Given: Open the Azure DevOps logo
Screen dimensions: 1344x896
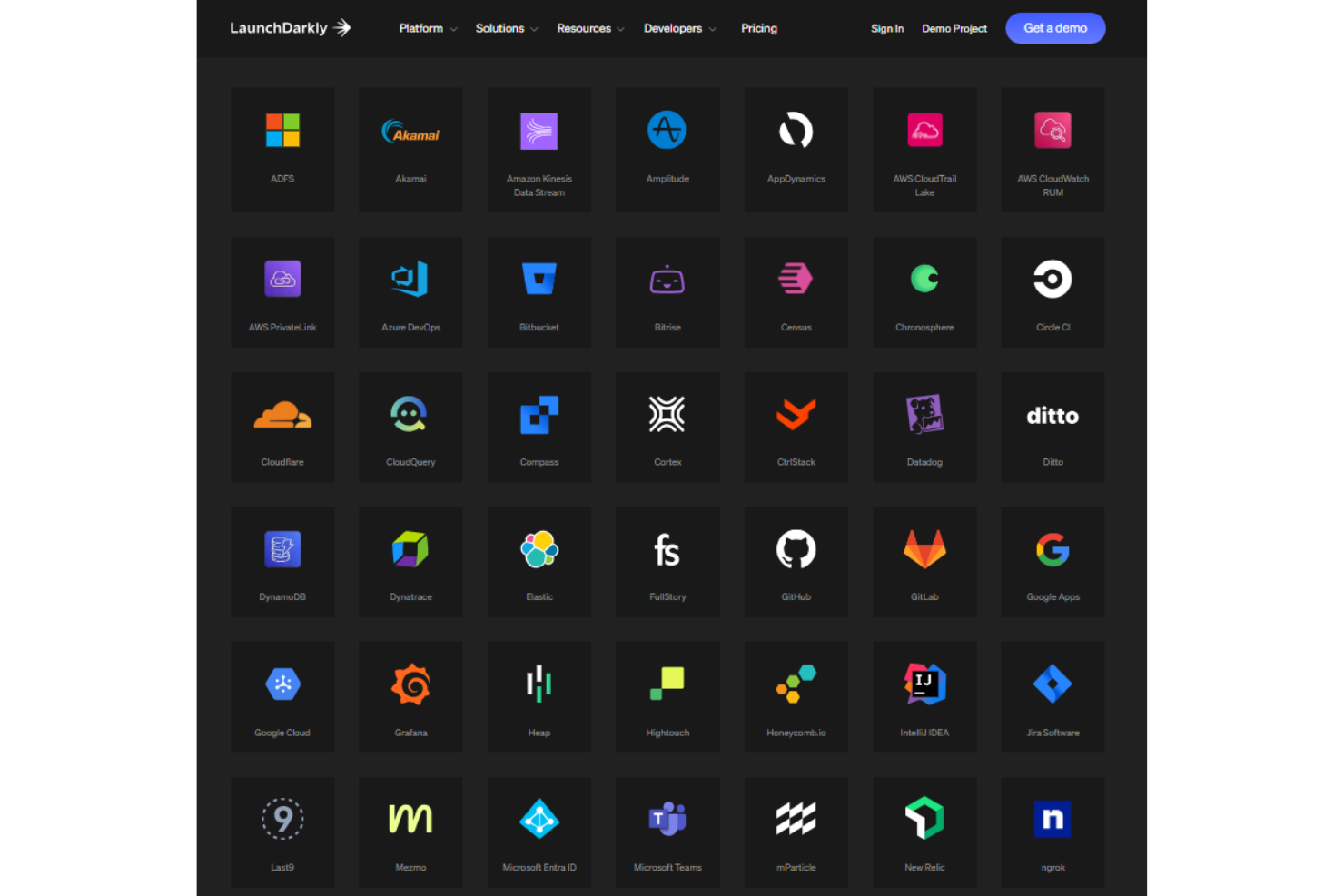Looking at the screenshot, I should pos(410,279).
